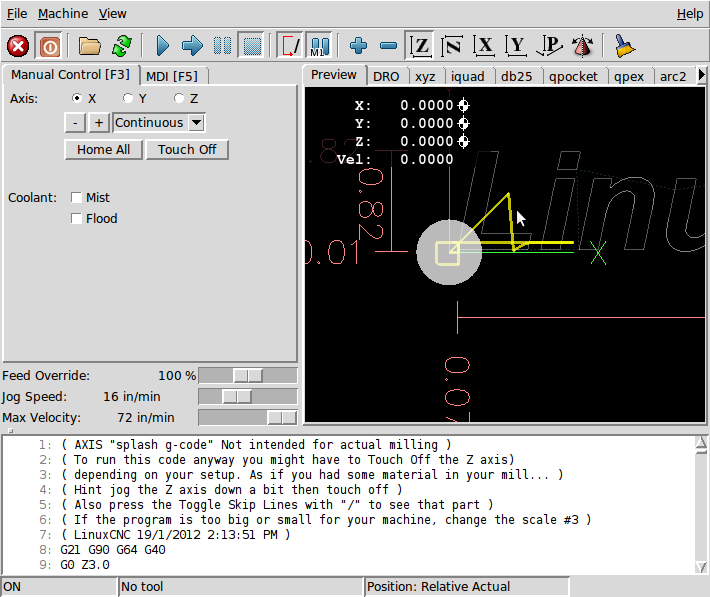
Task: Toggle machine power icon
Action: (48, 46)
